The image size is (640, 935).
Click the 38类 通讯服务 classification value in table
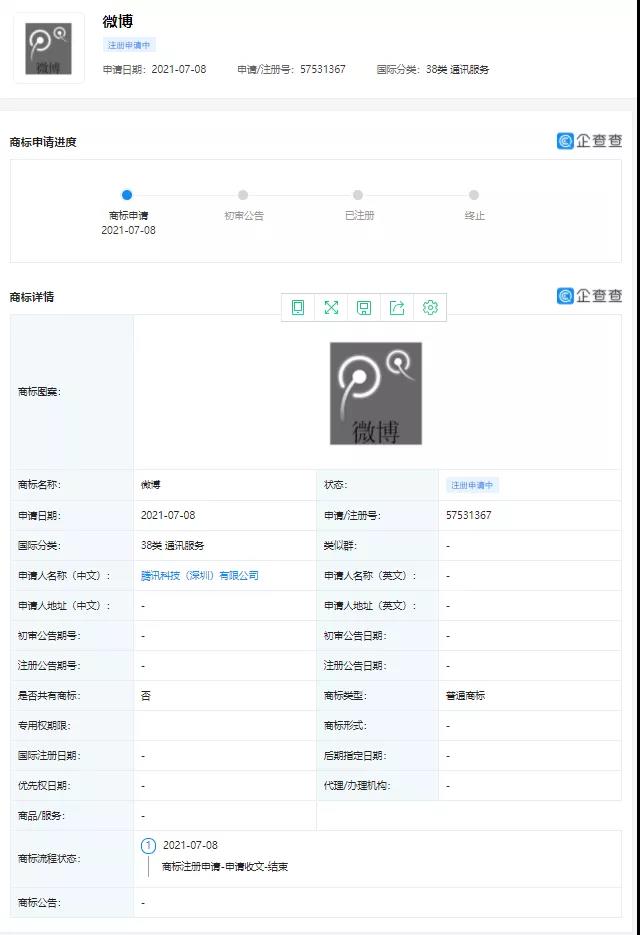point(173,546)
